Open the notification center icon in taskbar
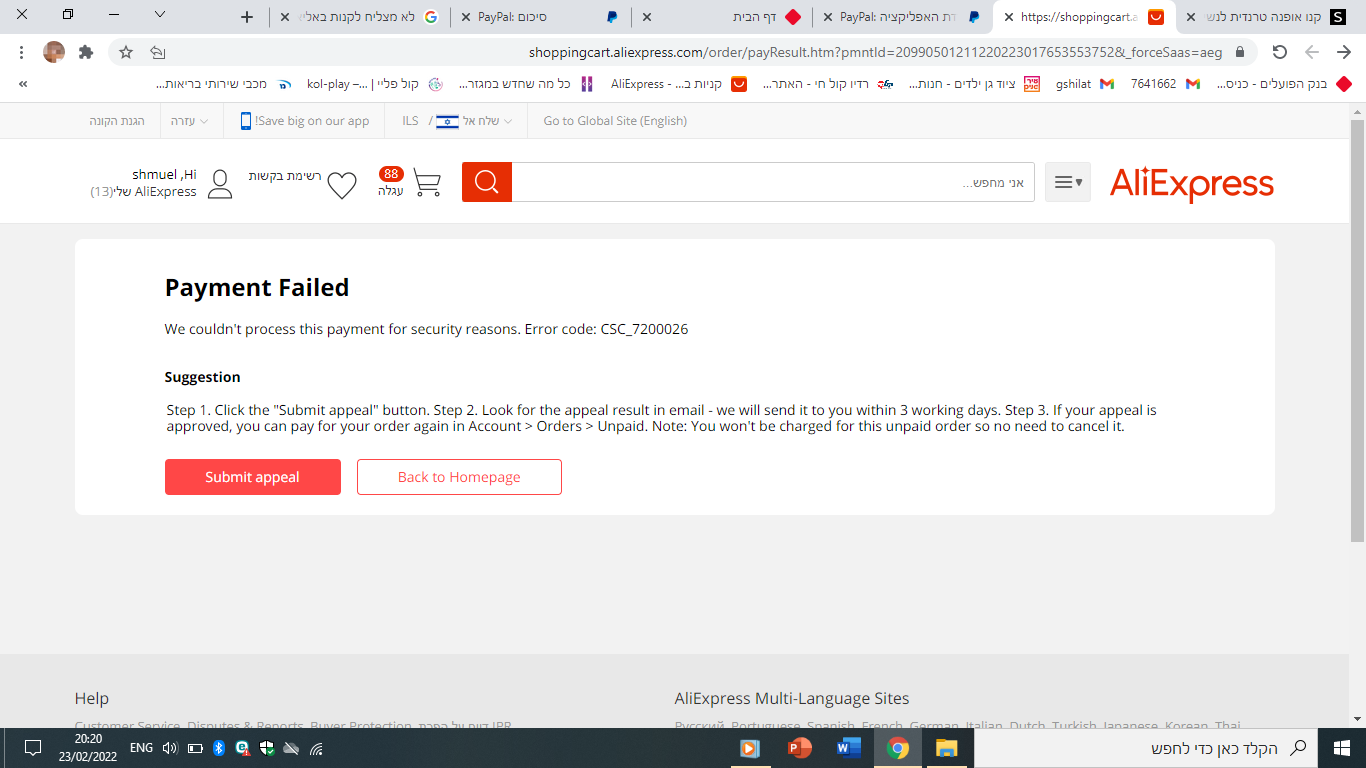The width and height of the screenshot is (1366, 768). [x=32, y=748]
